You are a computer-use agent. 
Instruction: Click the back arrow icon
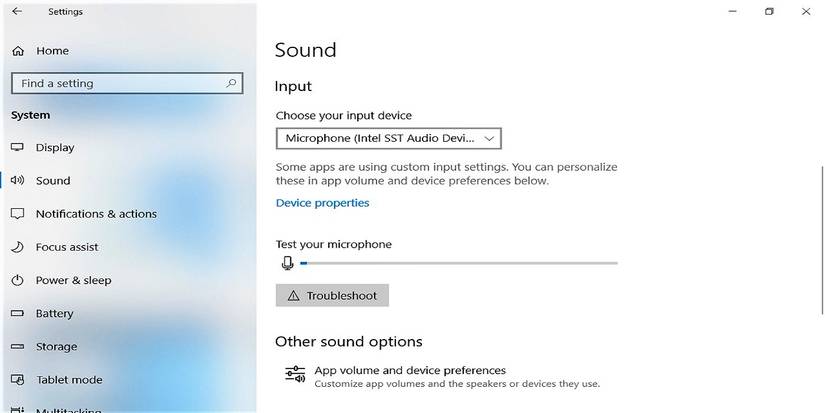17,12
